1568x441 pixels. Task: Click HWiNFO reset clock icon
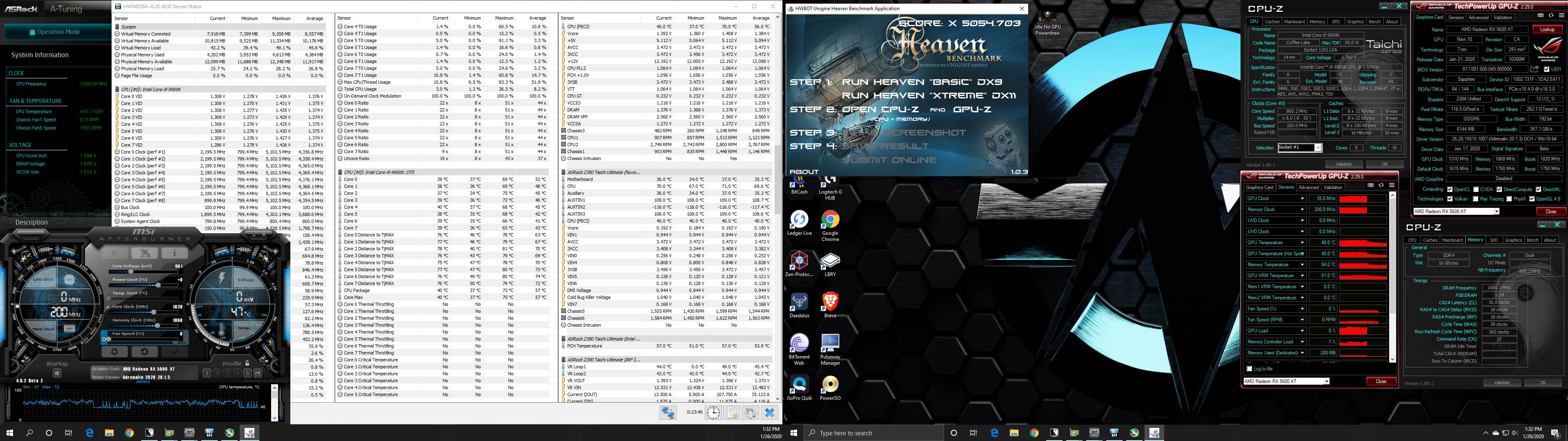[x=713, y=412]
